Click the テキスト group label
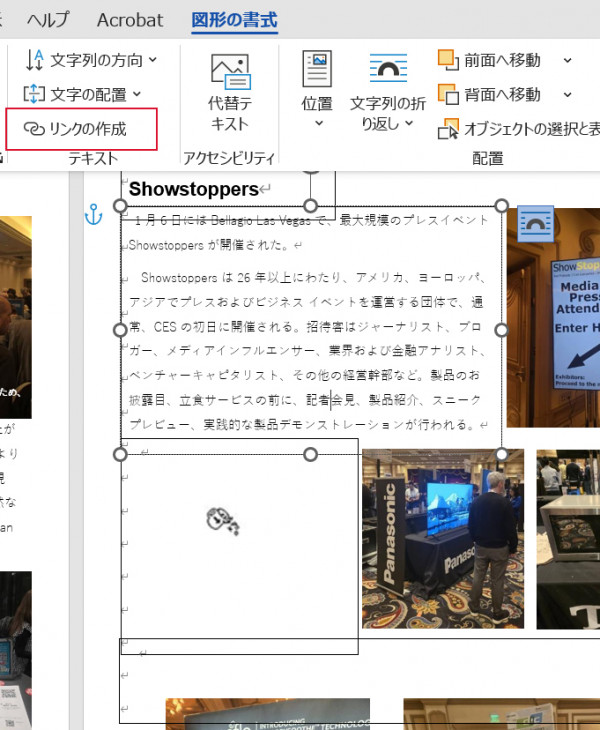This screenshot has width=600, height=730. (93, 158)
